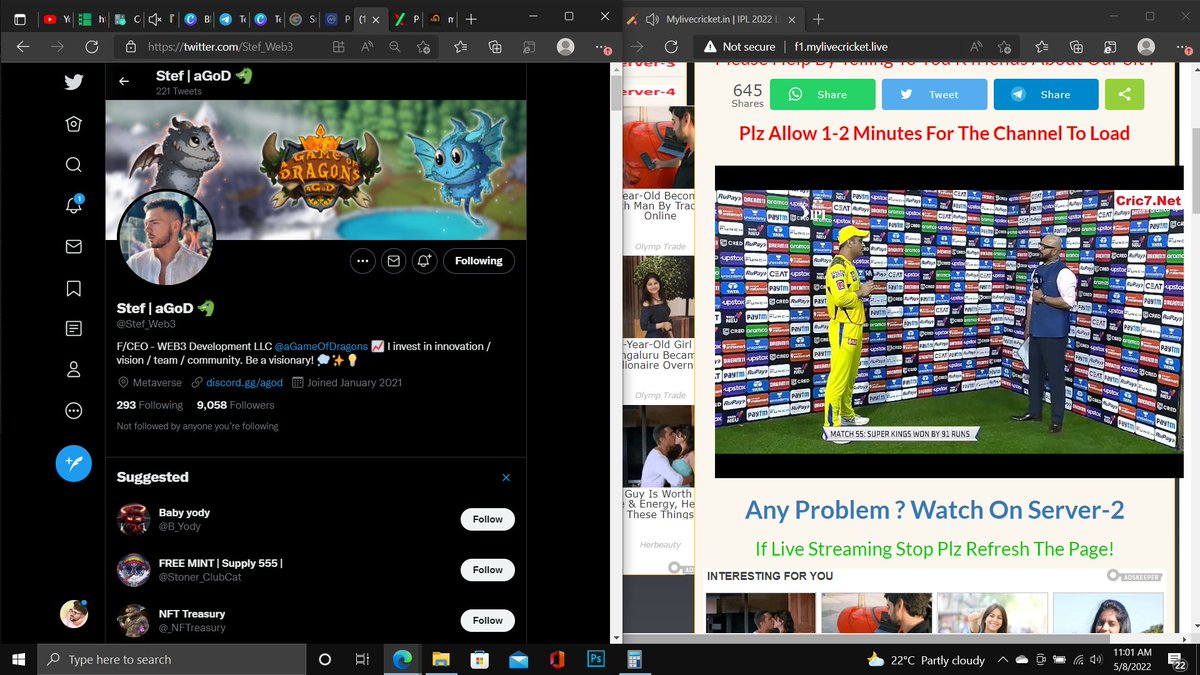Screen dimensions: 1200x675
Task: Open Photoshop from the taskbar
Action: (x=594, y=659)
